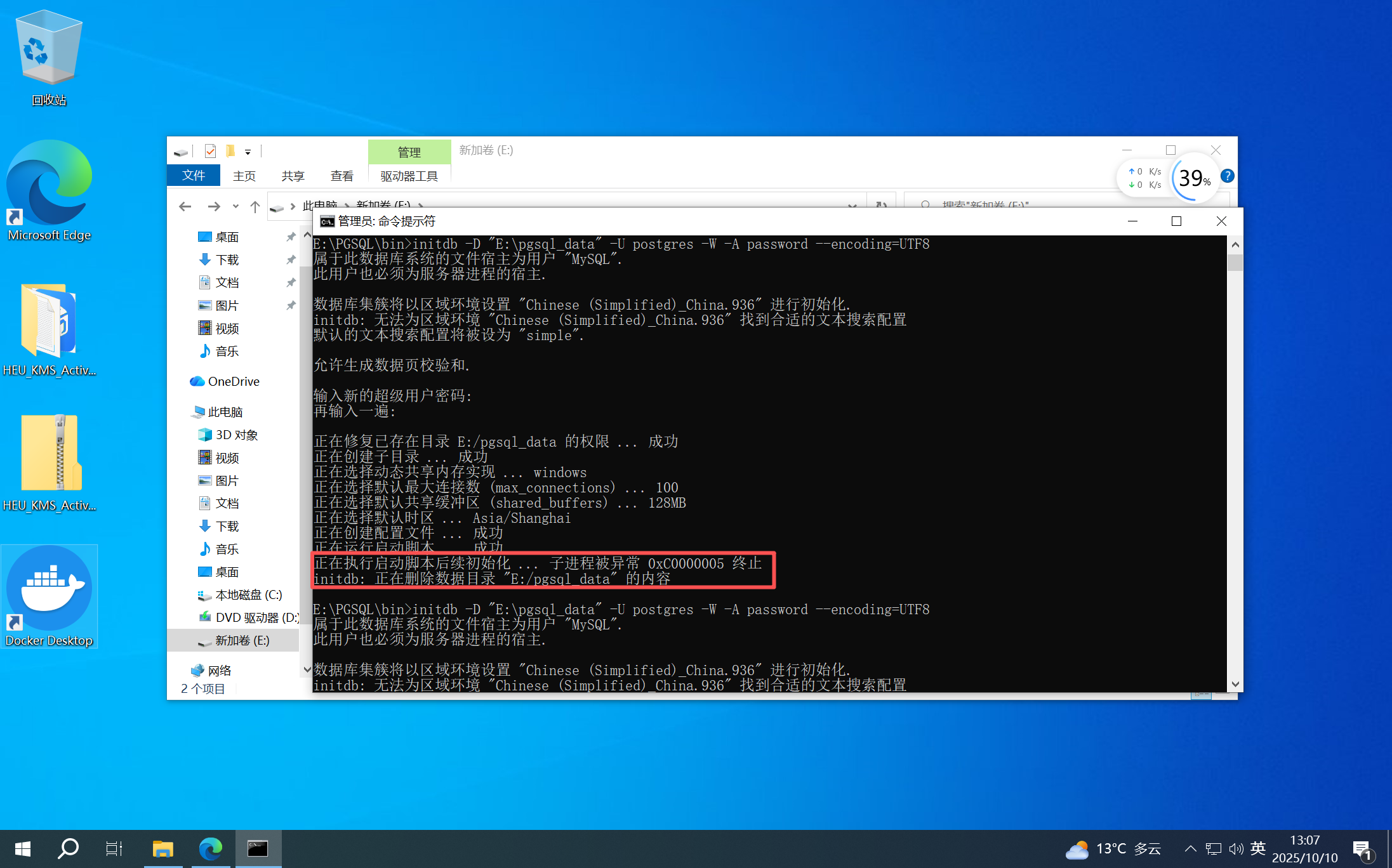This screenshot has width=1392, height=868.
Task: Expand hidden icons chevron in system tray
Action: [1190, 848]
